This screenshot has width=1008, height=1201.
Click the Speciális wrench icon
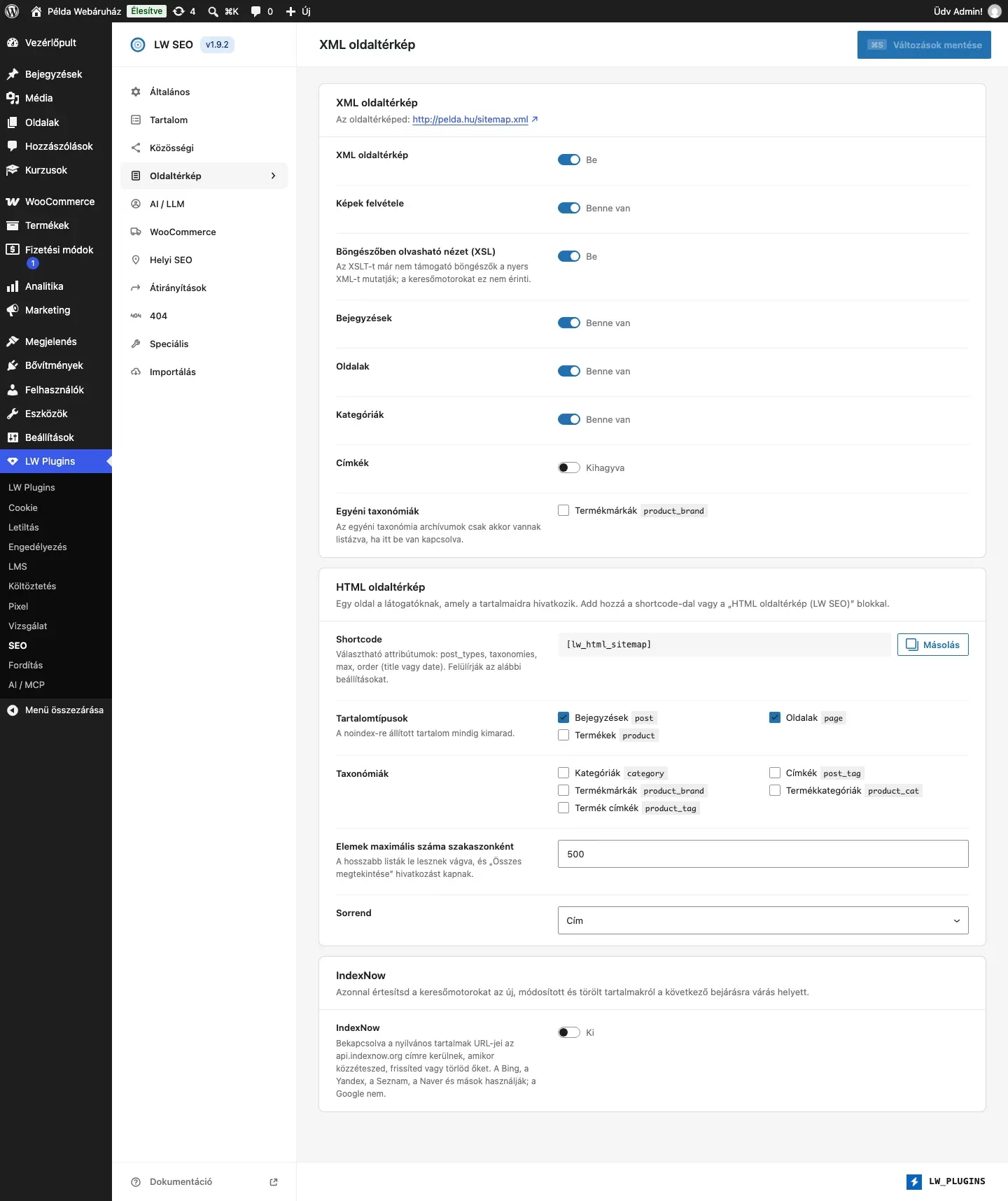click(x=136, y=344)
